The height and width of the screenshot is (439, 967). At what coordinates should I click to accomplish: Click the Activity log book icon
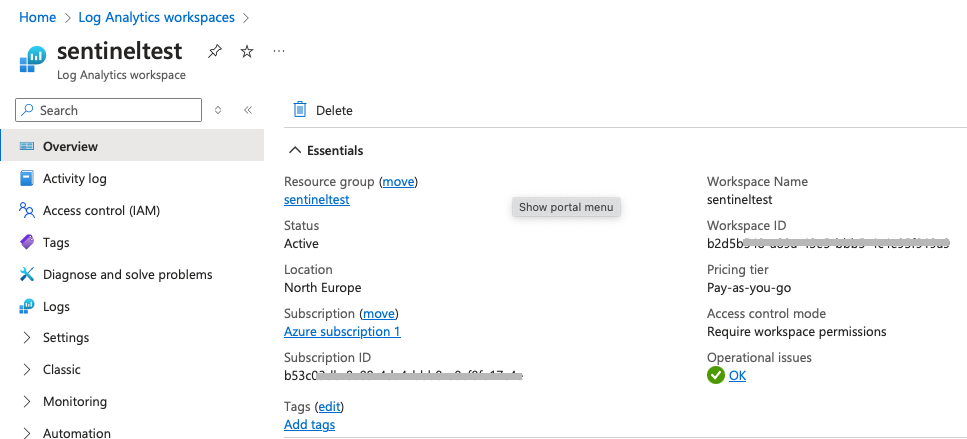click(x=27, y=179)
